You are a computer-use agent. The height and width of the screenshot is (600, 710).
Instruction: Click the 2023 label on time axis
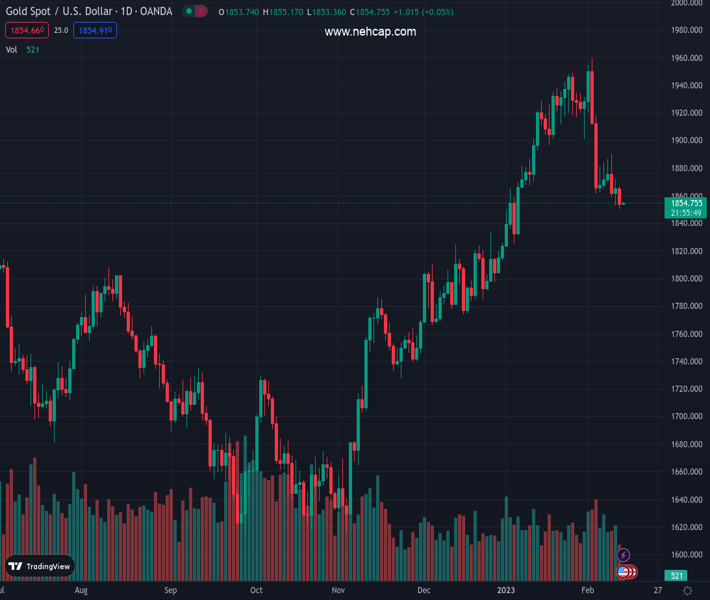click(506, 591)
